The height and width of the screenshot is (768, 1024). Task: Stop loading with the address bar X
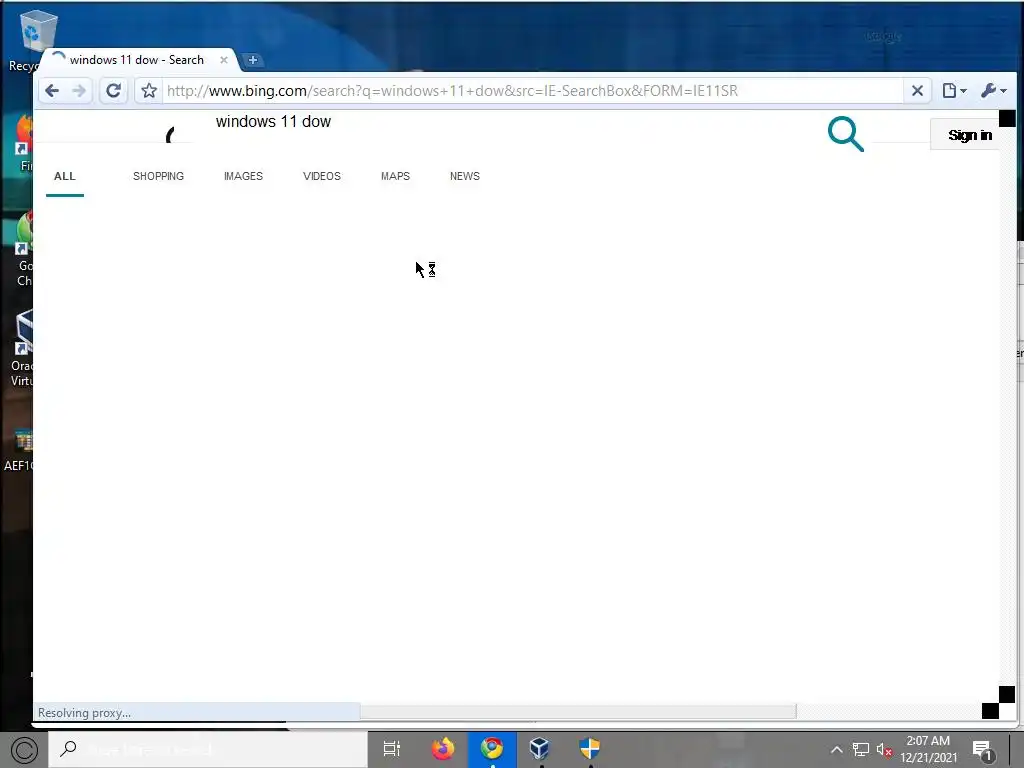click(x=917, y=91)
